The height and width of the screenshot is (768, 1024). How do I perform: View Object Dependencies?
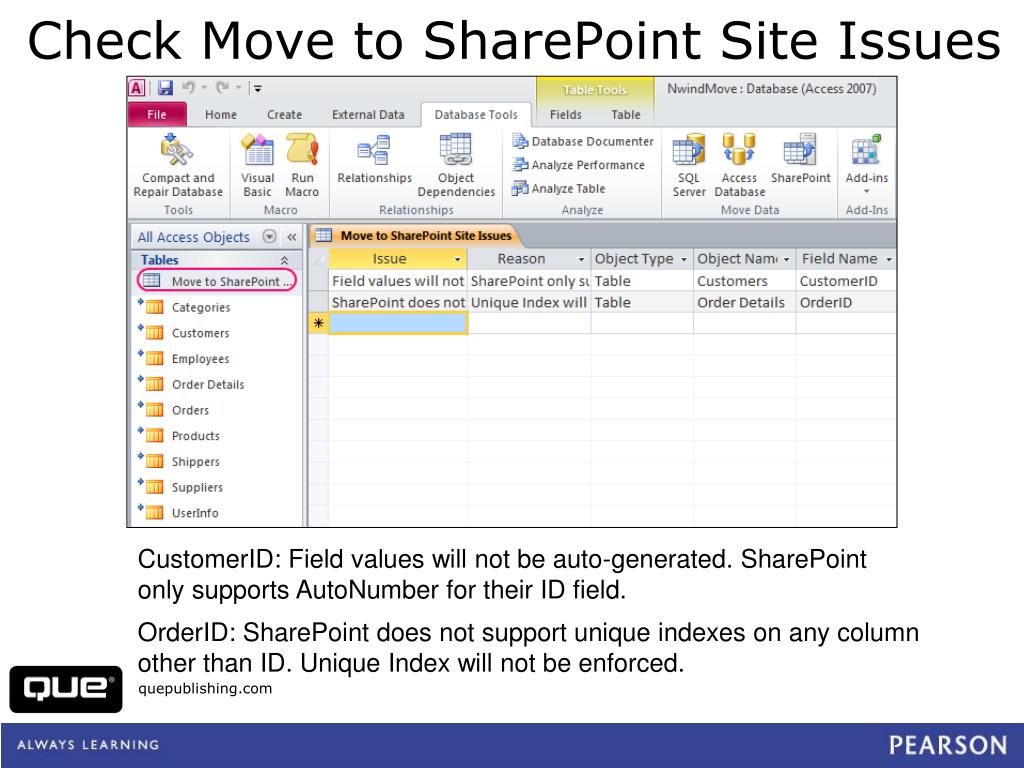point(456,167)
